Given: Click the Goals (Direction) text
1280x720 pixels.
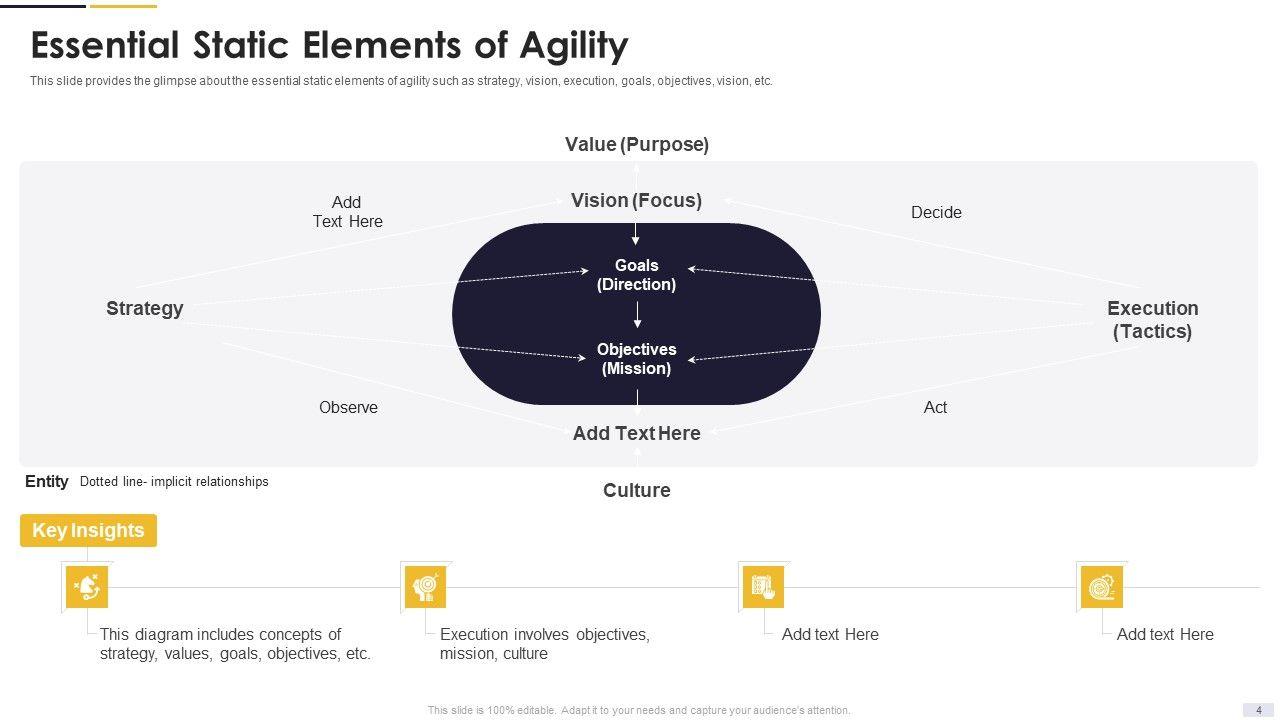Looking at the screenshot, I should pos(636,275).
